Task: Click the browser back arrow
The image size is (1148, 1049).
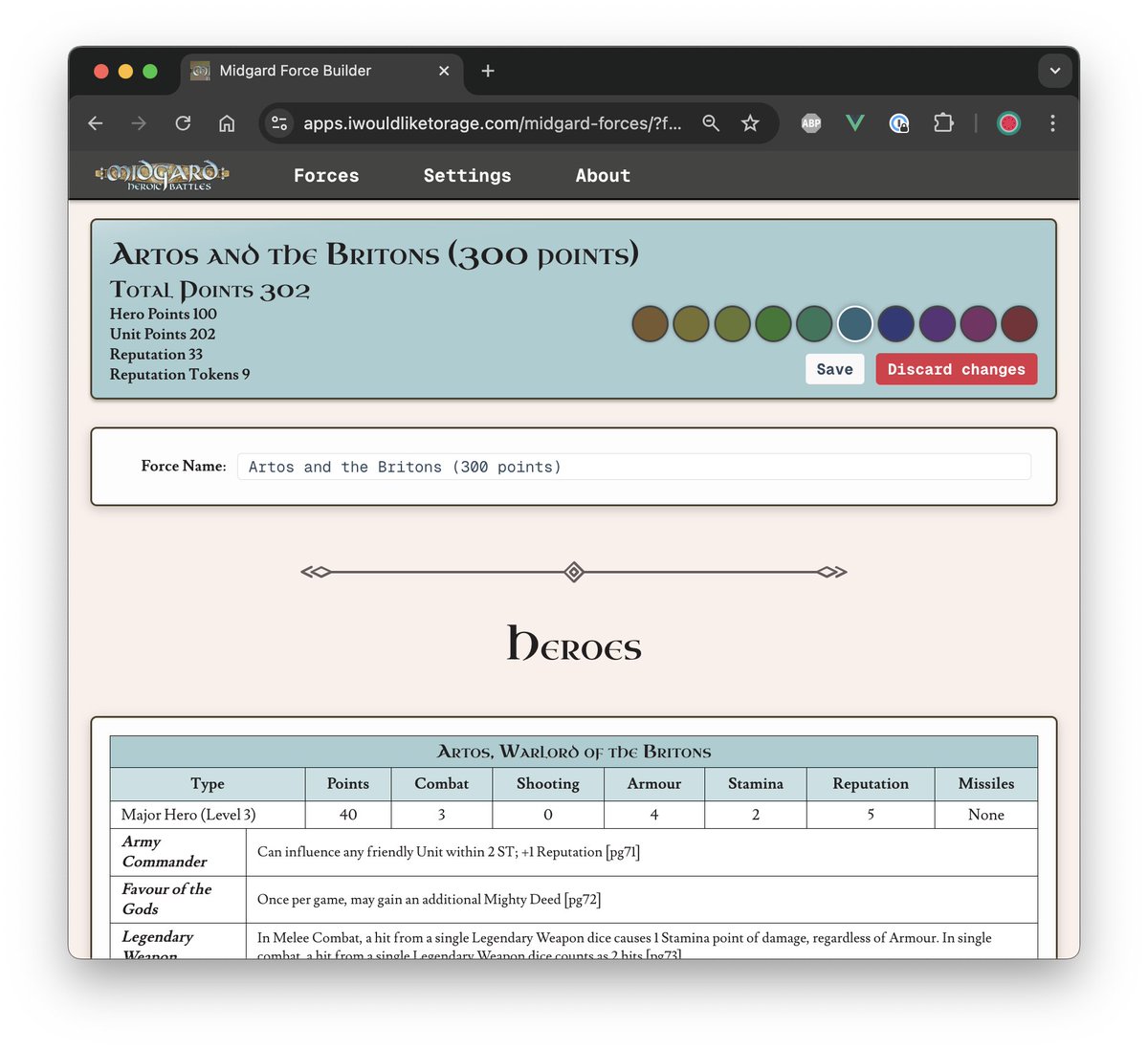Action: (x=96, y=123)
